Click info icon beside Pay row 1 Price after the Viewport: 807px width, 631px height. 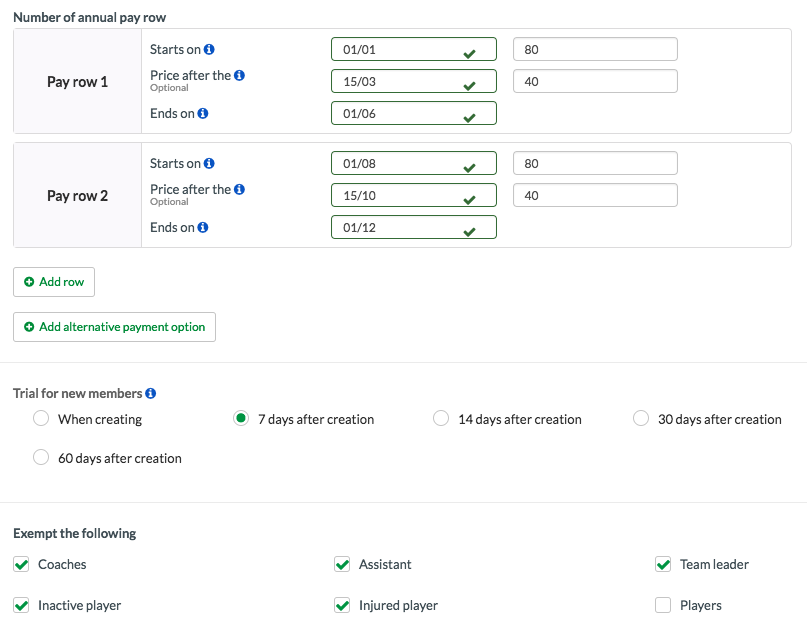(x=239, y=75)
